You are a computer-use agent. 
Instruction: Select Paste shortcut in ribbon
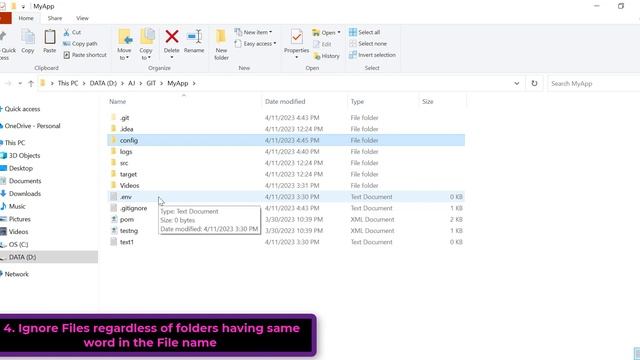[x=85, y=55]
